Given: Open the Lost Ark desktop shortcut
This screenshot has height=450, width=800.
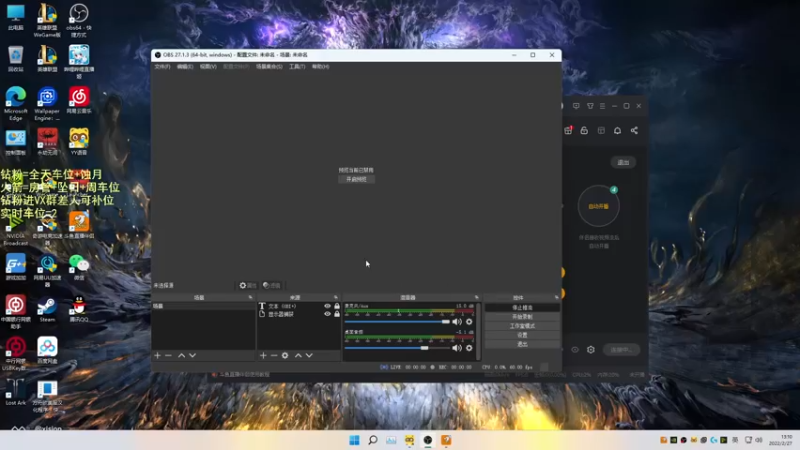Looking at the screenshot, I should [16, 392].
